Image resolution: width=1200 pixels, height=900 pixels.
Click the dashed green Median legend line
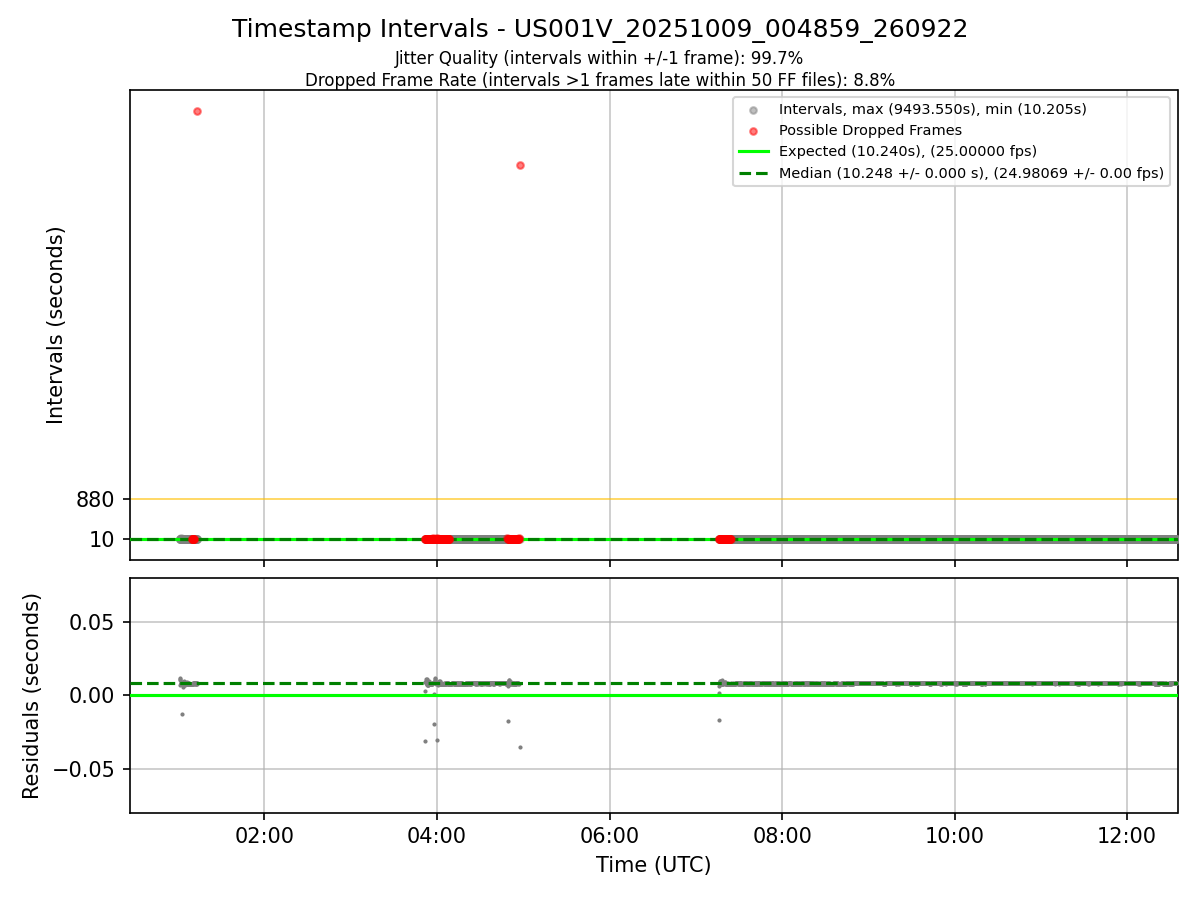click(x=754, y=173)
